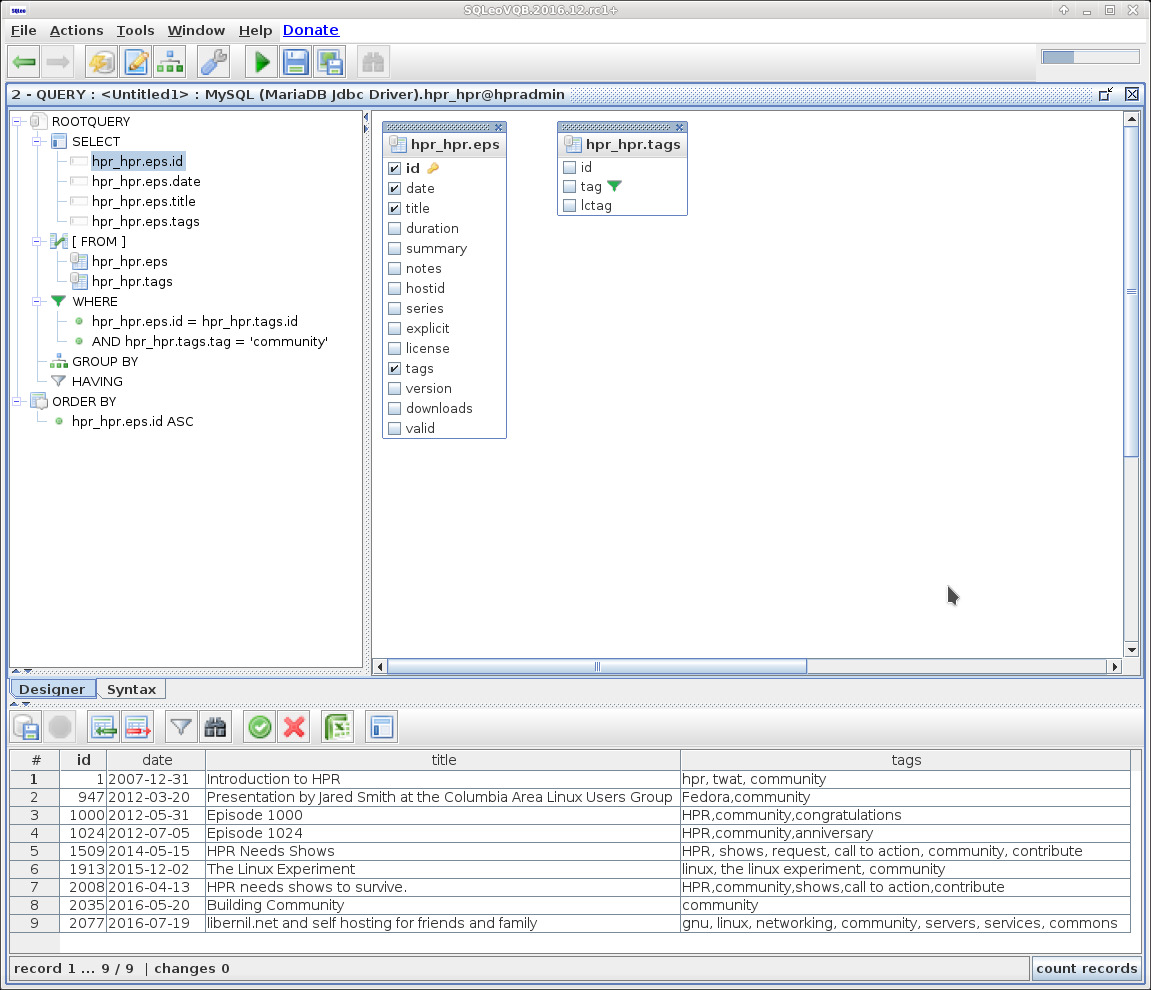
Task: Click the filter funnel icon in results toolbar
Action: (x=180, y=727)
